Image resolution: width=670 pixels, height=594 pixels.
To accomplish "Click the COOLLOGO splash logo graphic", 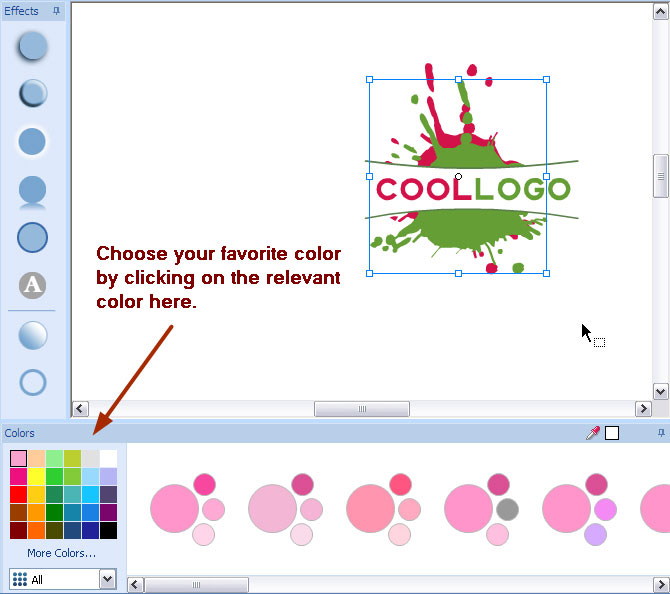I will pos(471,169).
